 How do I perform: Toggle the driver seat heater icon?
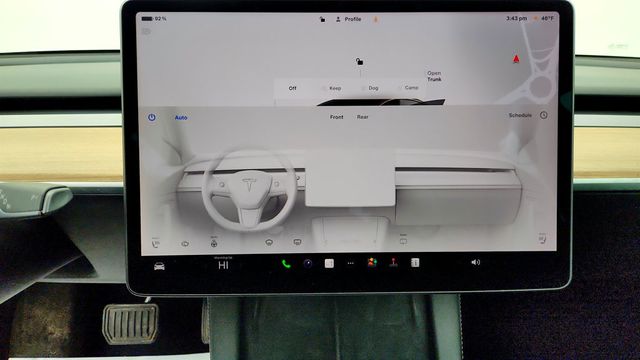click(x=156, y=243)
